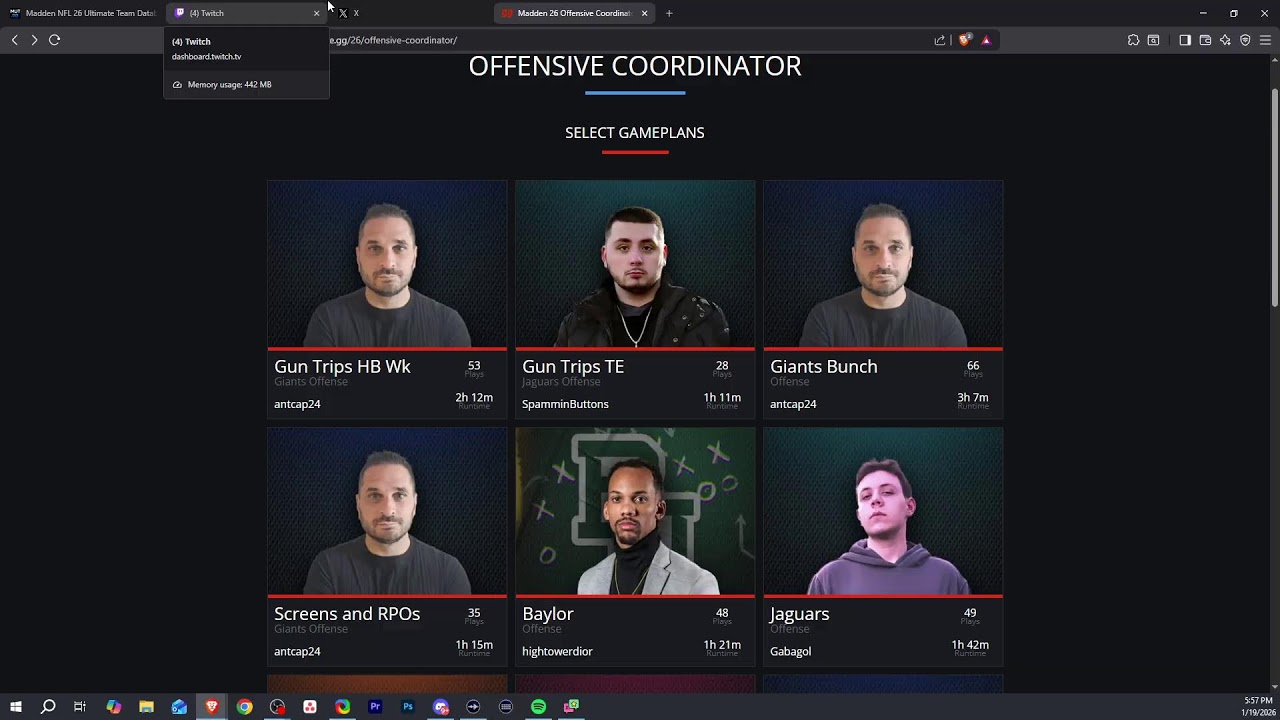
Task: Go forward using browser forward arrow
Action: point(34,40)
